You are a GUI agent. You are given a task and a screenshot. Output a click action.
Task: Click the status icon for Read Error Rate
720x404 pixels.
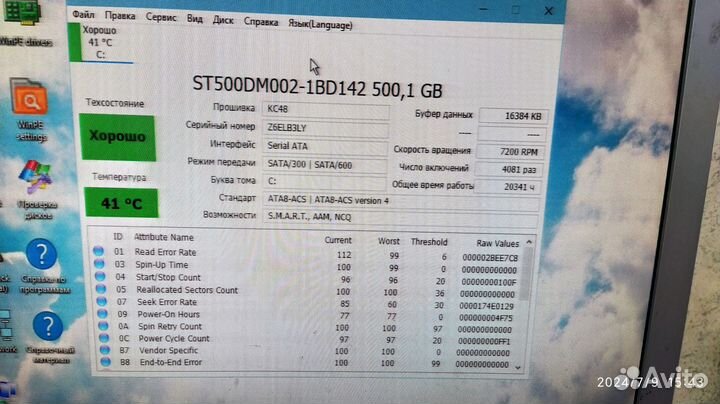98,251
